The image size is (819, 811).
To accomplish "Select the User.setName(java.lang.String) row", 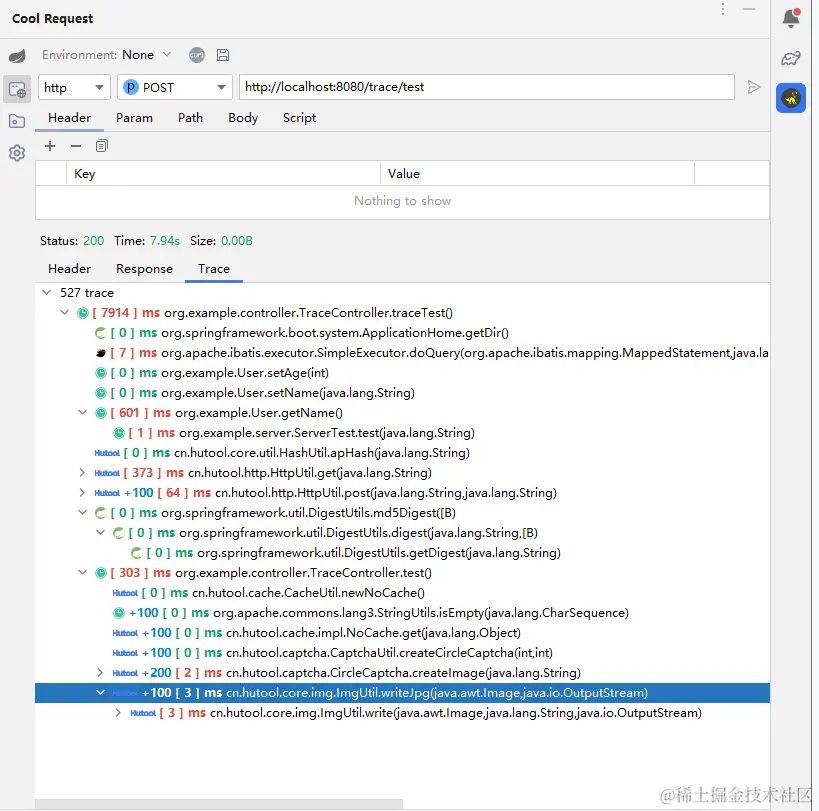I will pyautogui.click(x=402, y=393).
